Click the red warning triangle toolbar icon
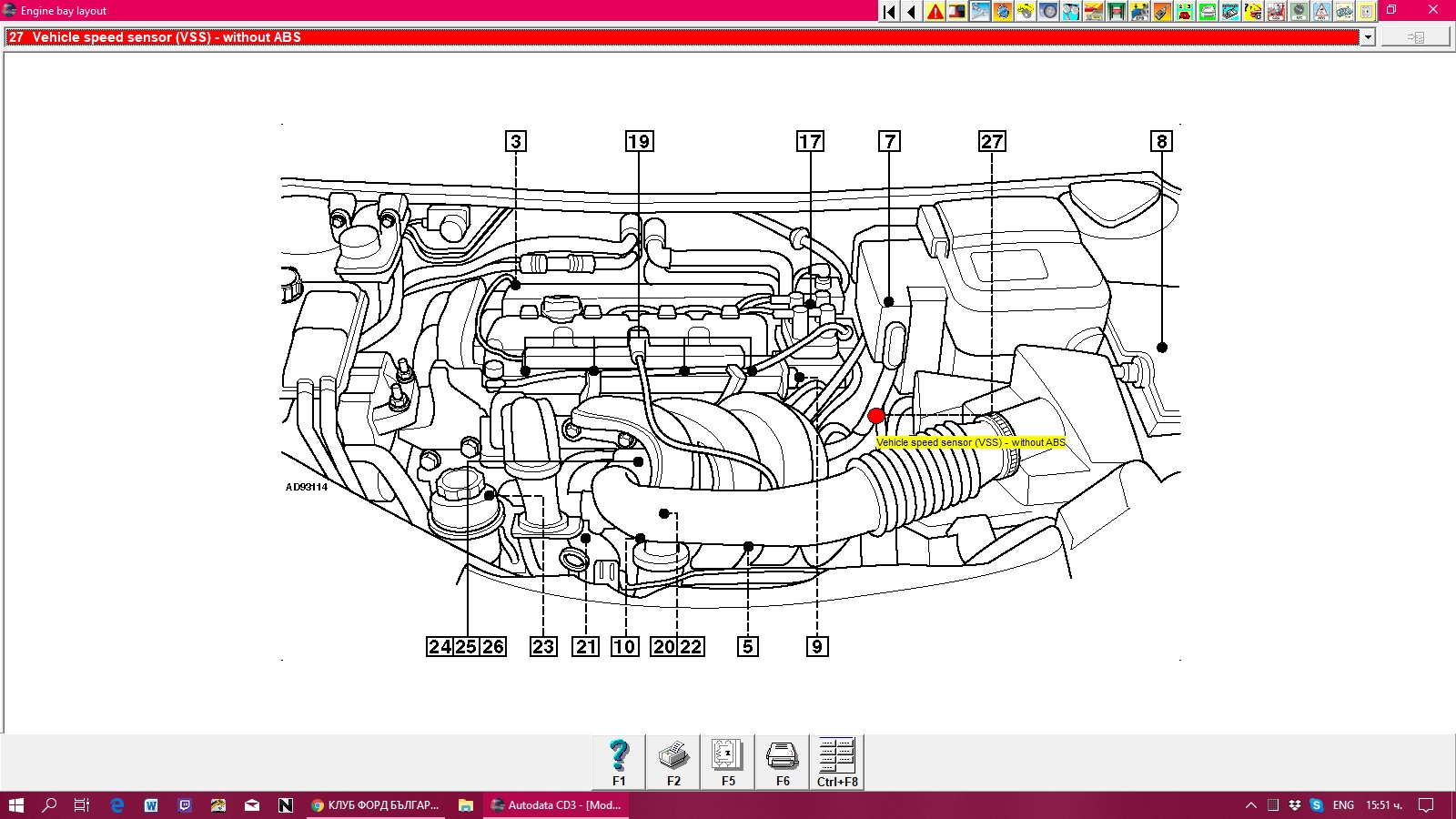This screenshot has height=819, width=1456. (x=935, y=12)
